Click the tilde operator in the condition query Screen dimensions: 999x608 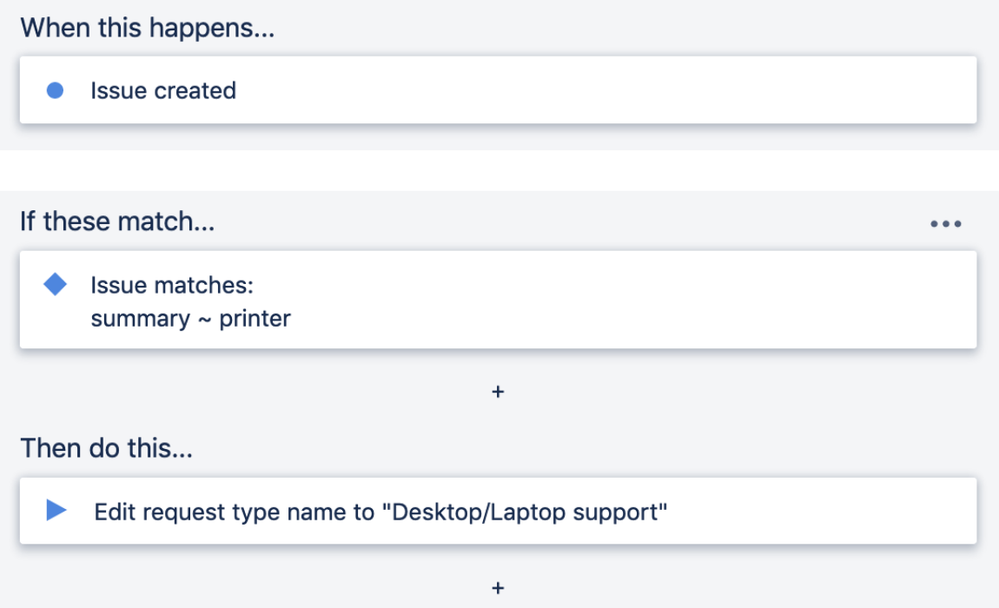point(204,321)
